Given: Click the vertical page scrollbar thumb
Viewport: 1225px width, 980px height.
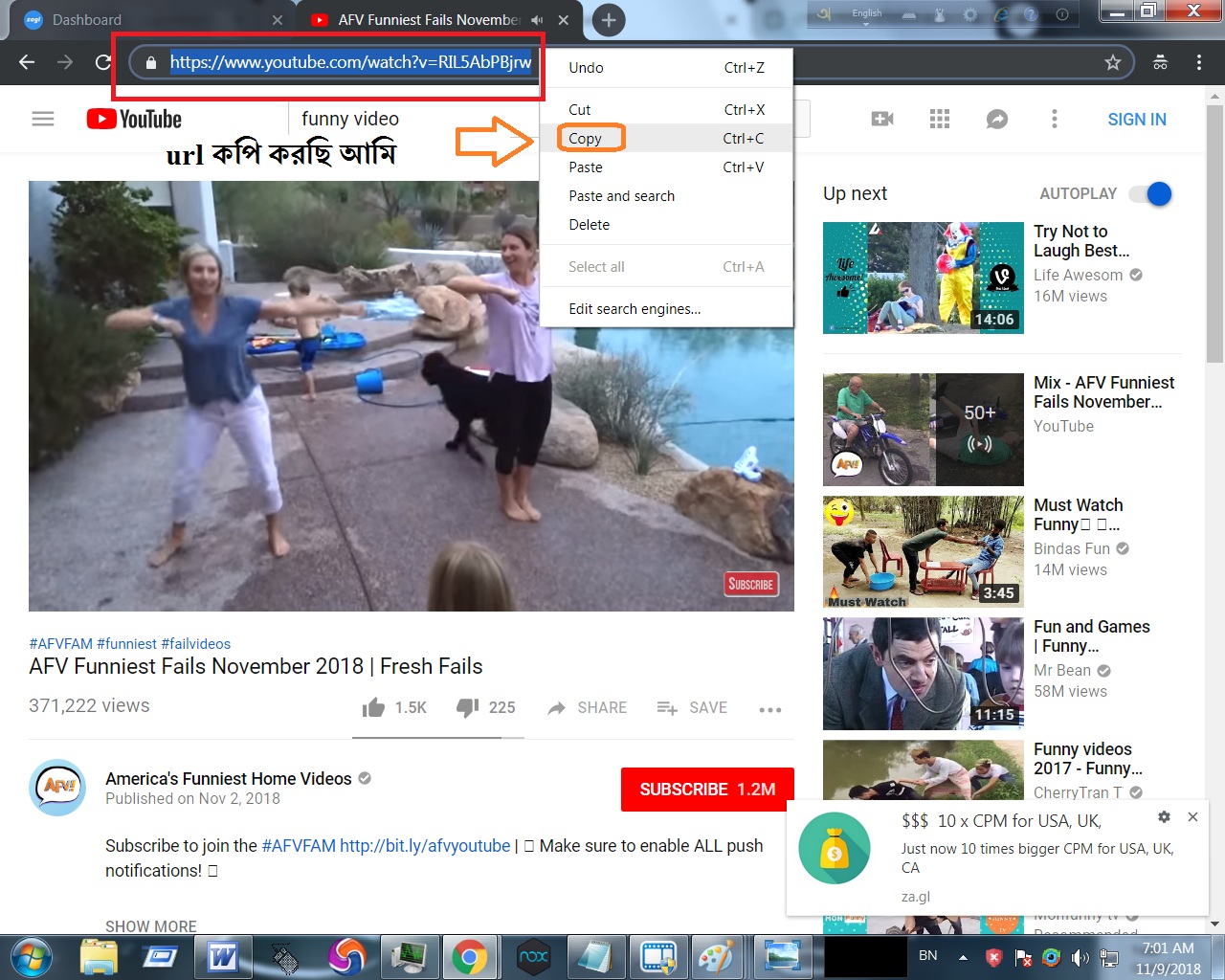Looking at the screenshot, I should 1215,234.
